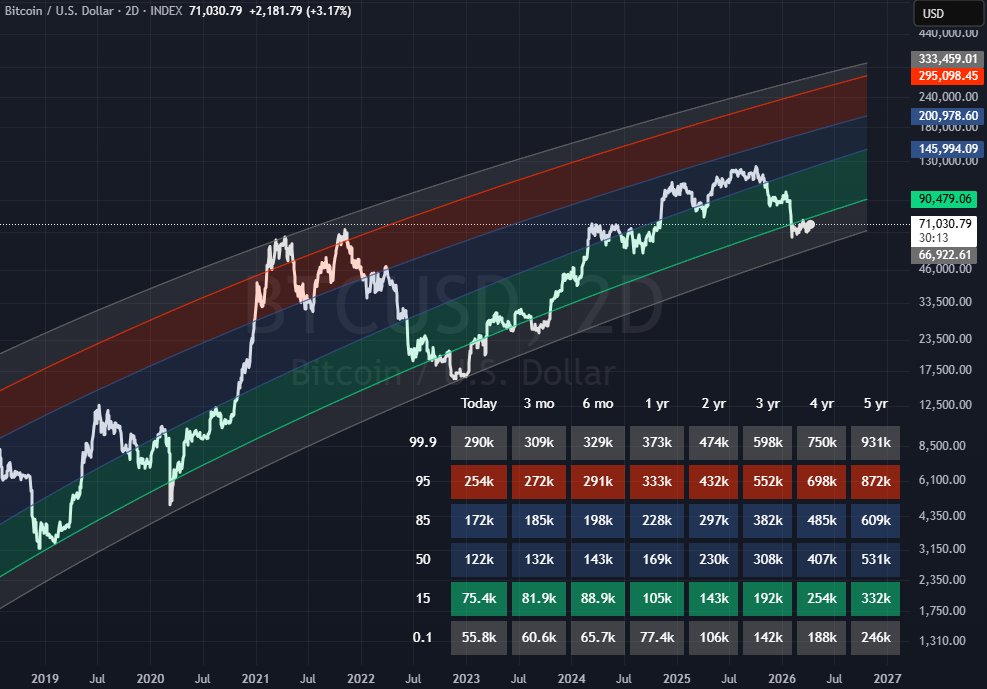Click the 60.6k cell
The width and height of the screenshot is (987, 689).
tap(539, 637)
